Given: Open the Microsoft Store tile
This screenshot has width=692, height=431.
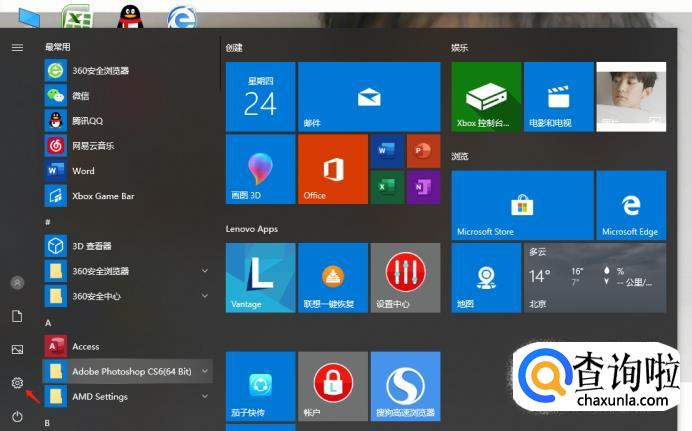Looking at the screenshot, I should point(523,205).
